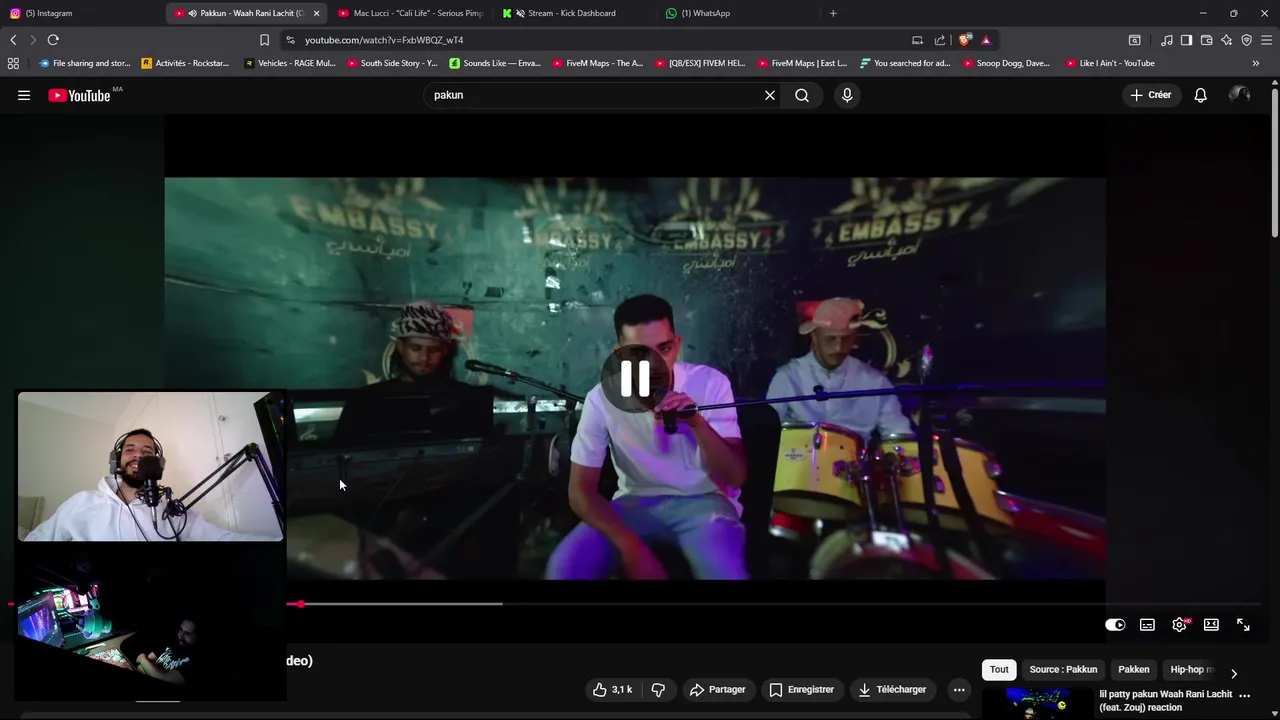This screenshot has height=720, width=1280.
Task: Close the Pakkun Waah Rani Lachit tab
Action: (x=316, y=13)
